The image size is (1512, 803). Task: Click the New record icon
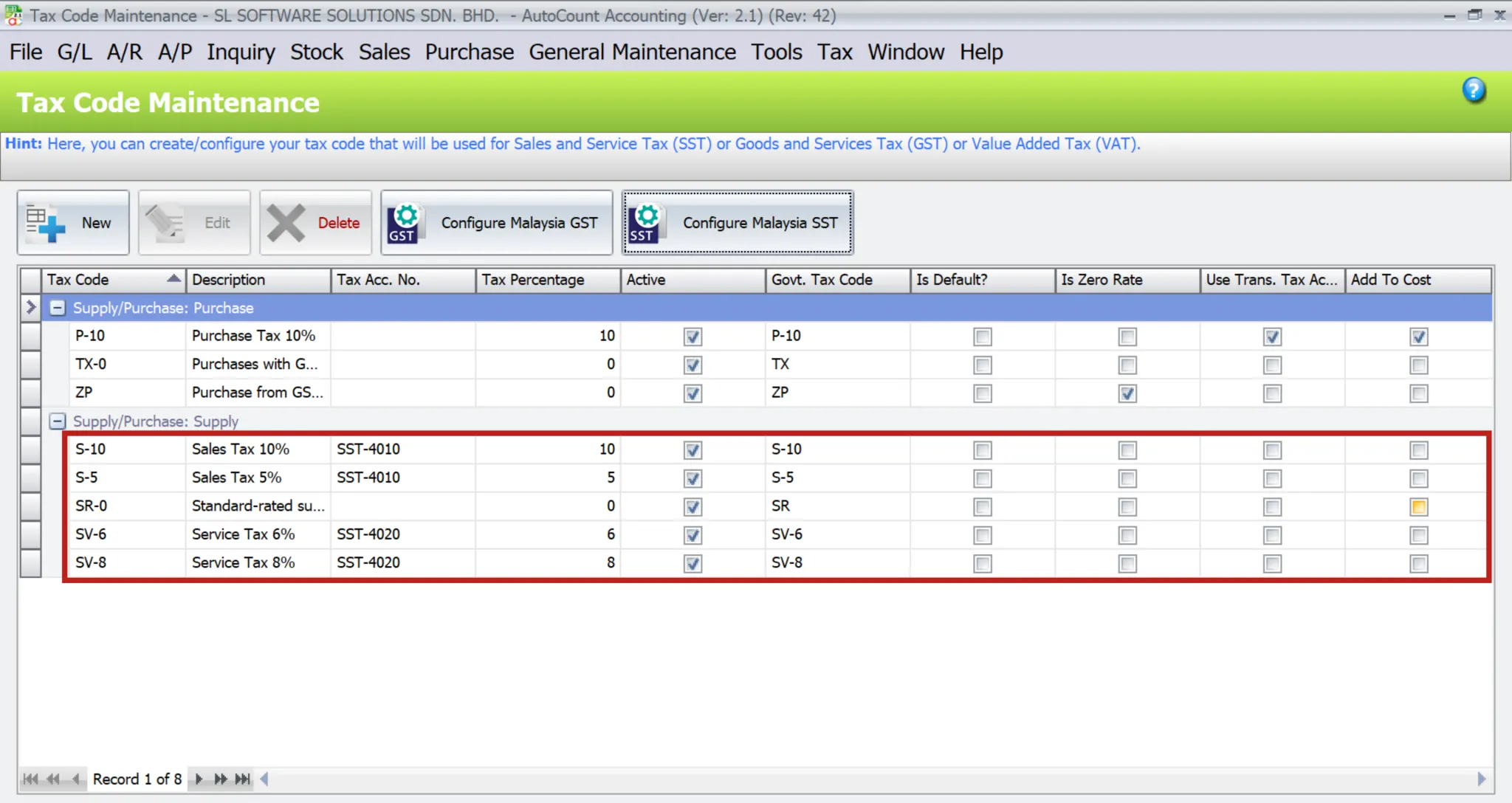pyautogui.click(x=46, y=222)
